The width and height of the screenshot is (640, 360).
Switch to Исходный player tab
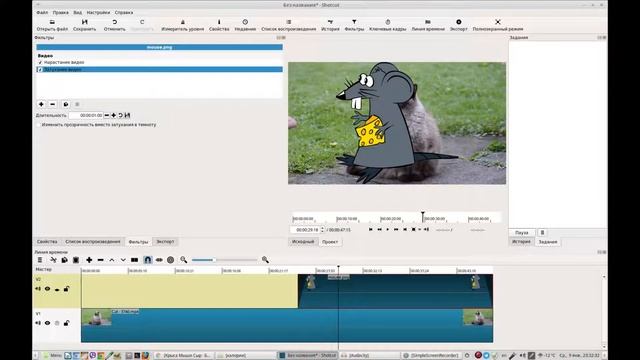(x=303, y=242)
